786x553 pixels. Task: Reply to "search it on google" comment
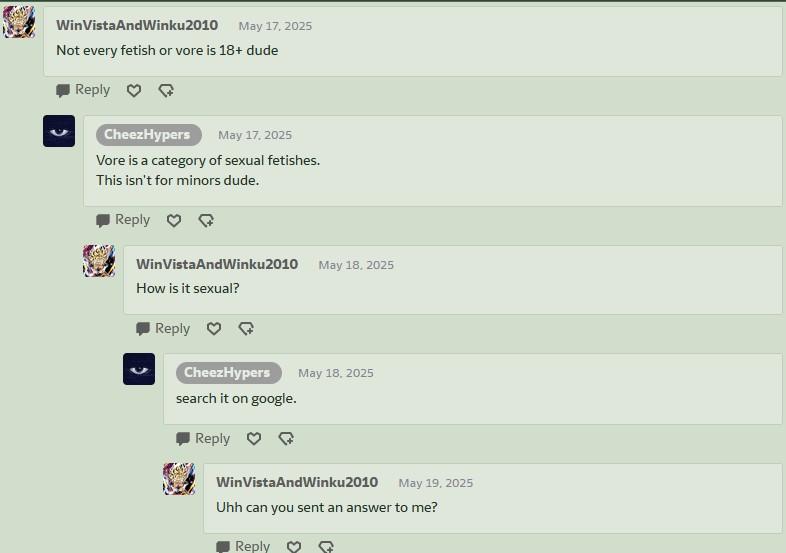click(203, 438)
